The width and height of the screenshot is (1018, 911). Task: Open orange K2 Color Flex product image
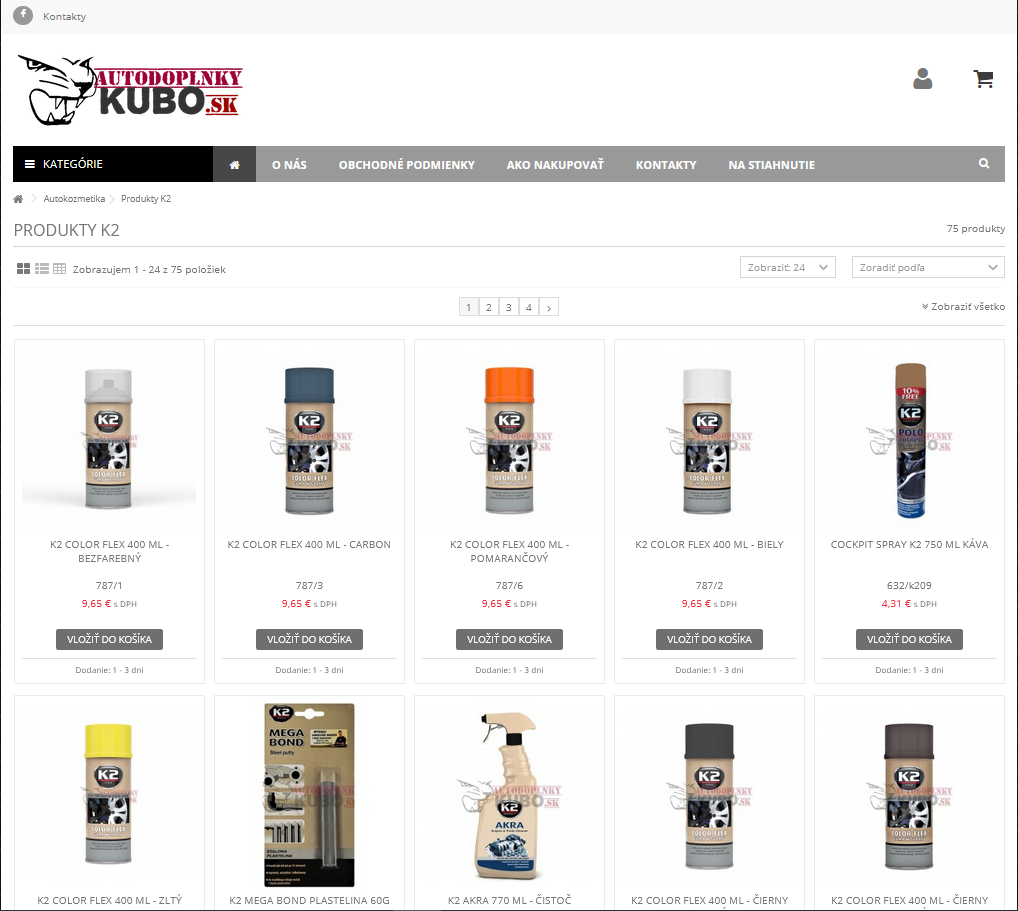[x=509, y=439]
